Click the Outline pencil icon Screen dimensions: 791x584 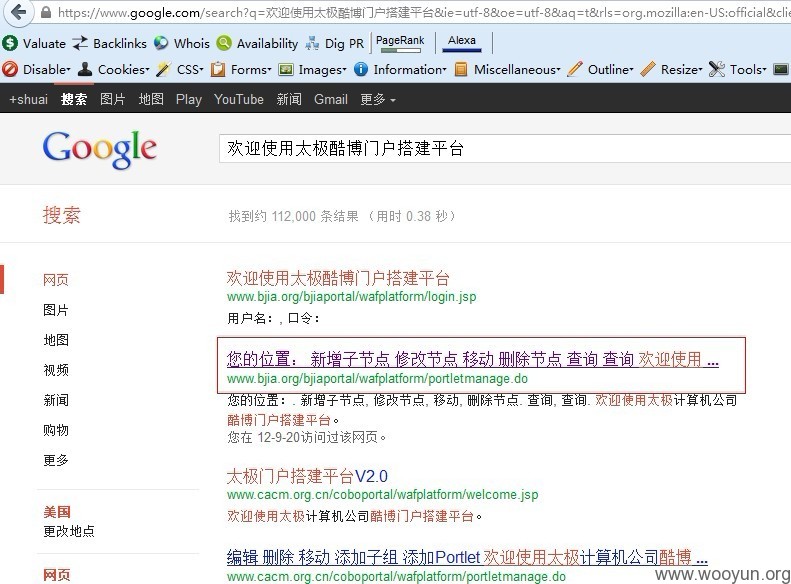pyautogui.click(x=575, y=69)
